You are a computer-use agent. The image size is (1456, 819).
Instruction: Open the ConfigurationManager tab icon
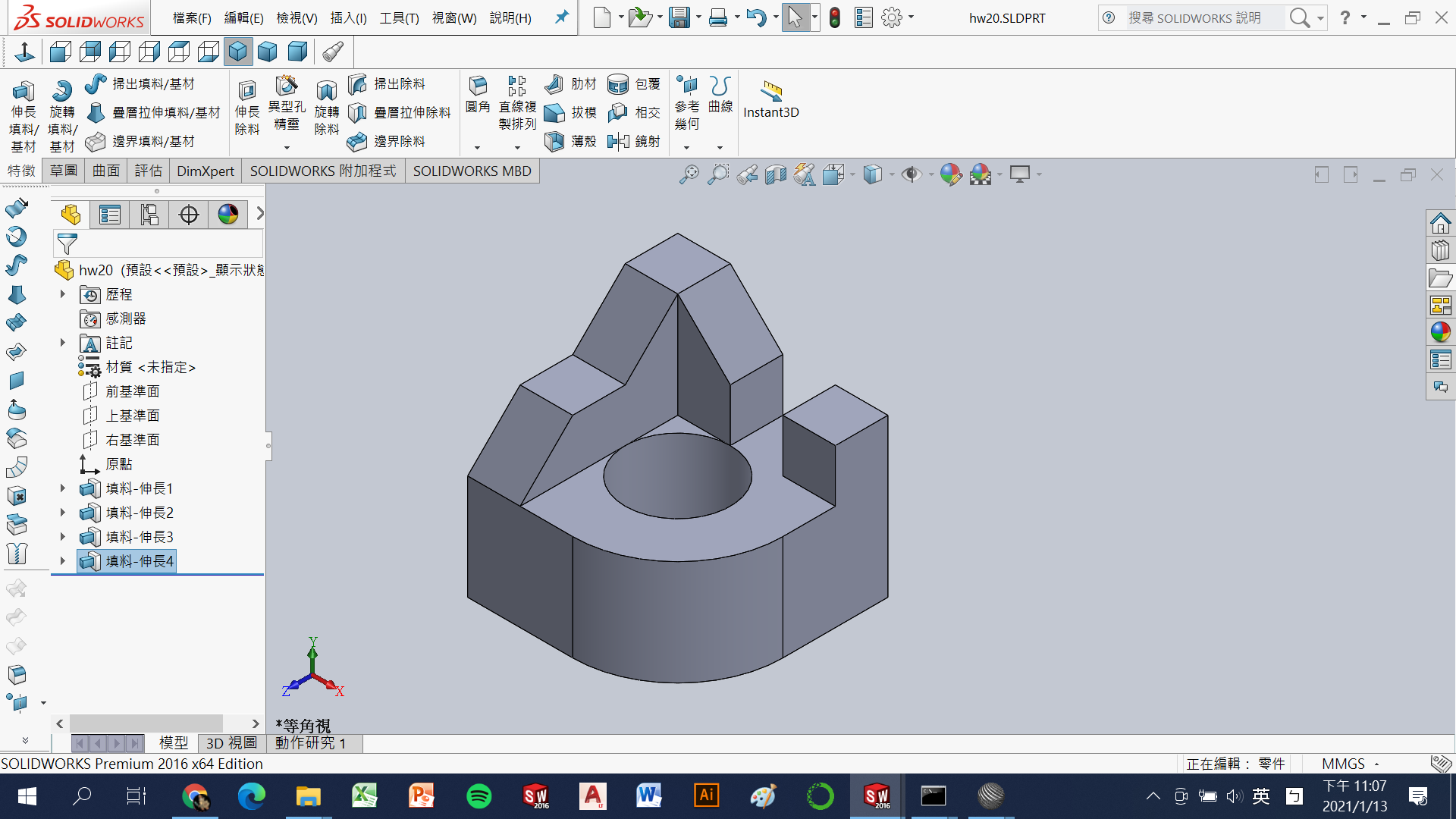tap(149, 215)
